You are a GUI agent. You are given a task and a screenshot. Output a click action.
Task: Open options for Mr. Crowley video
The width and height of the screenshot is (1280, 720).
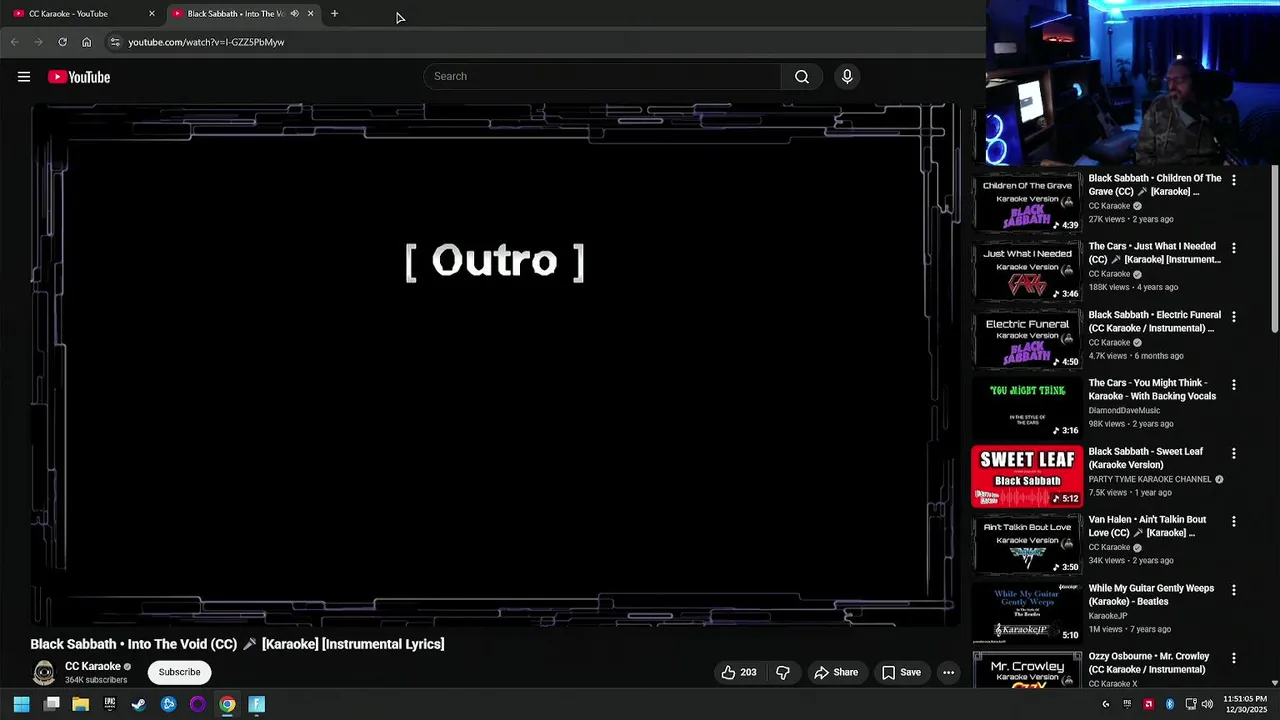(x=1233, y=658)
